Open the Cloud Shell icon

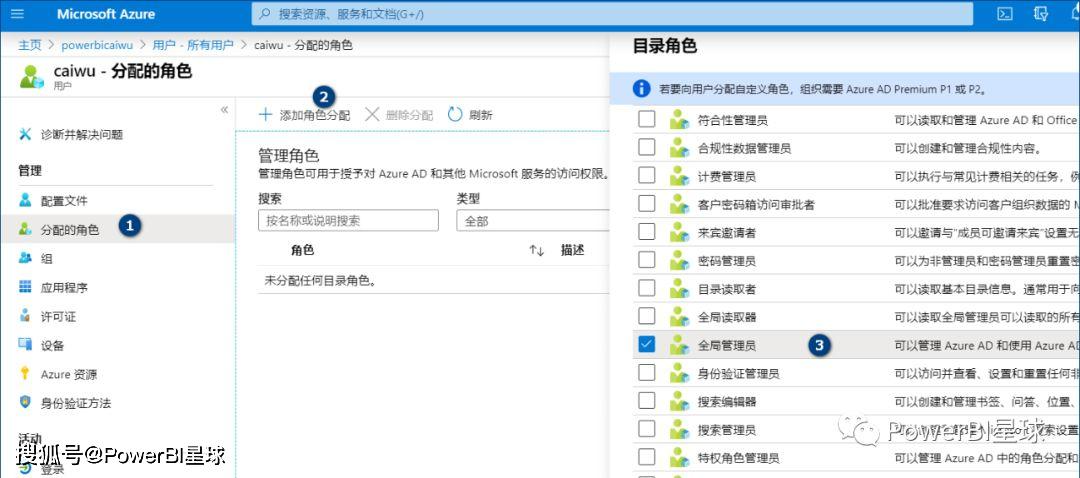[x=1006, y=14]
